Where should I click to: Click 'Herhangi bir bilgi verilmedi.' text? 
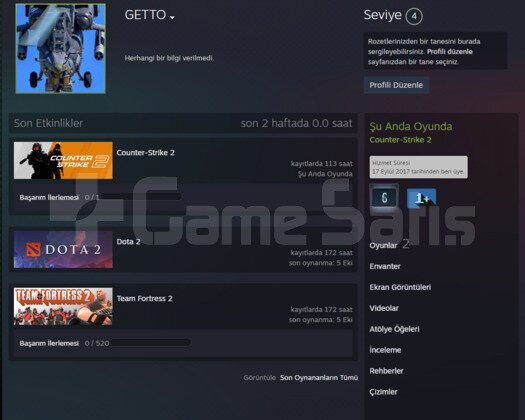pos(169,58)
